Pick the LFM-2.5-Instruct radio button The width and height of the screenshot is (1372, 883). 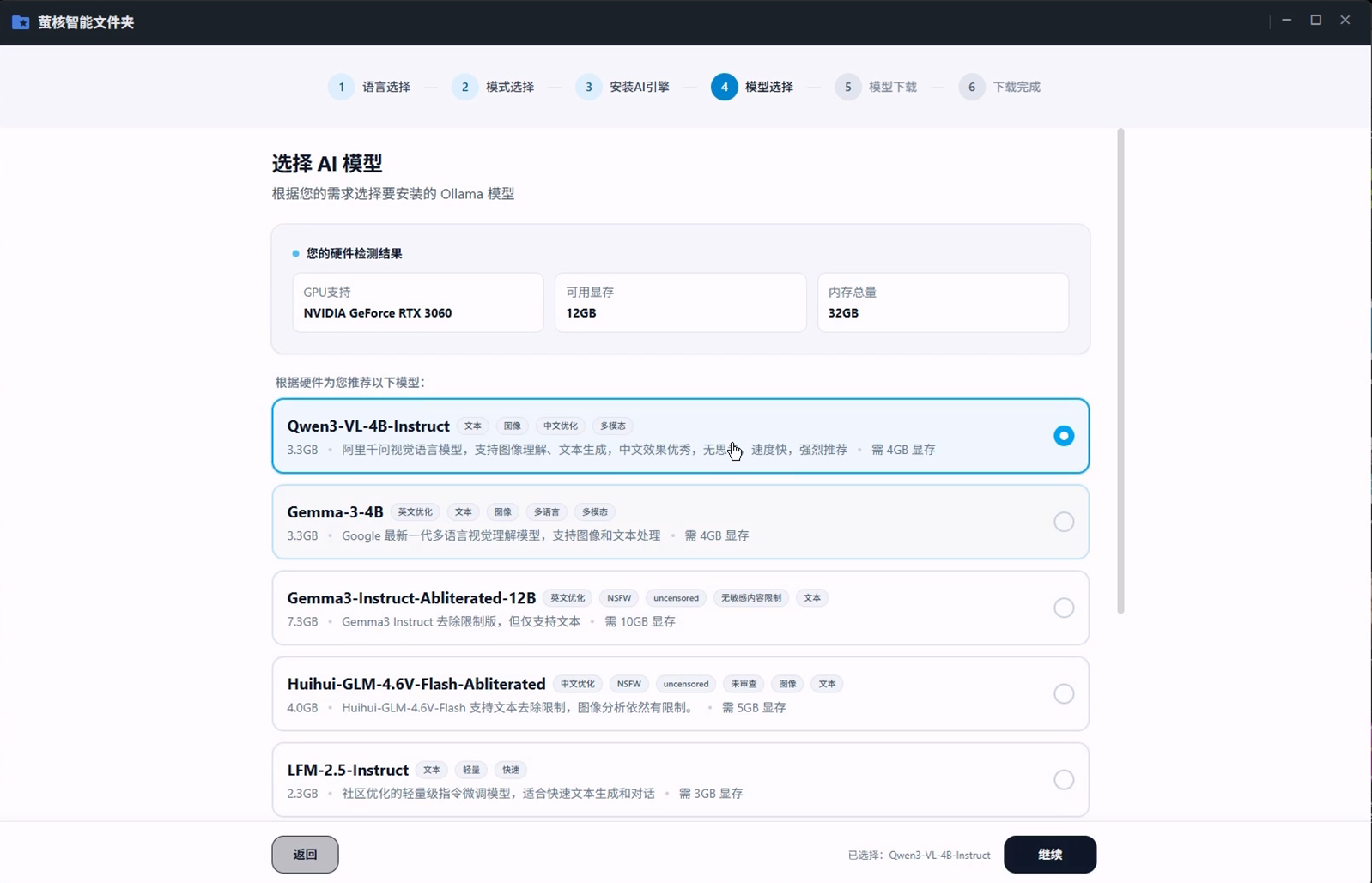(x=1063, y=779)
